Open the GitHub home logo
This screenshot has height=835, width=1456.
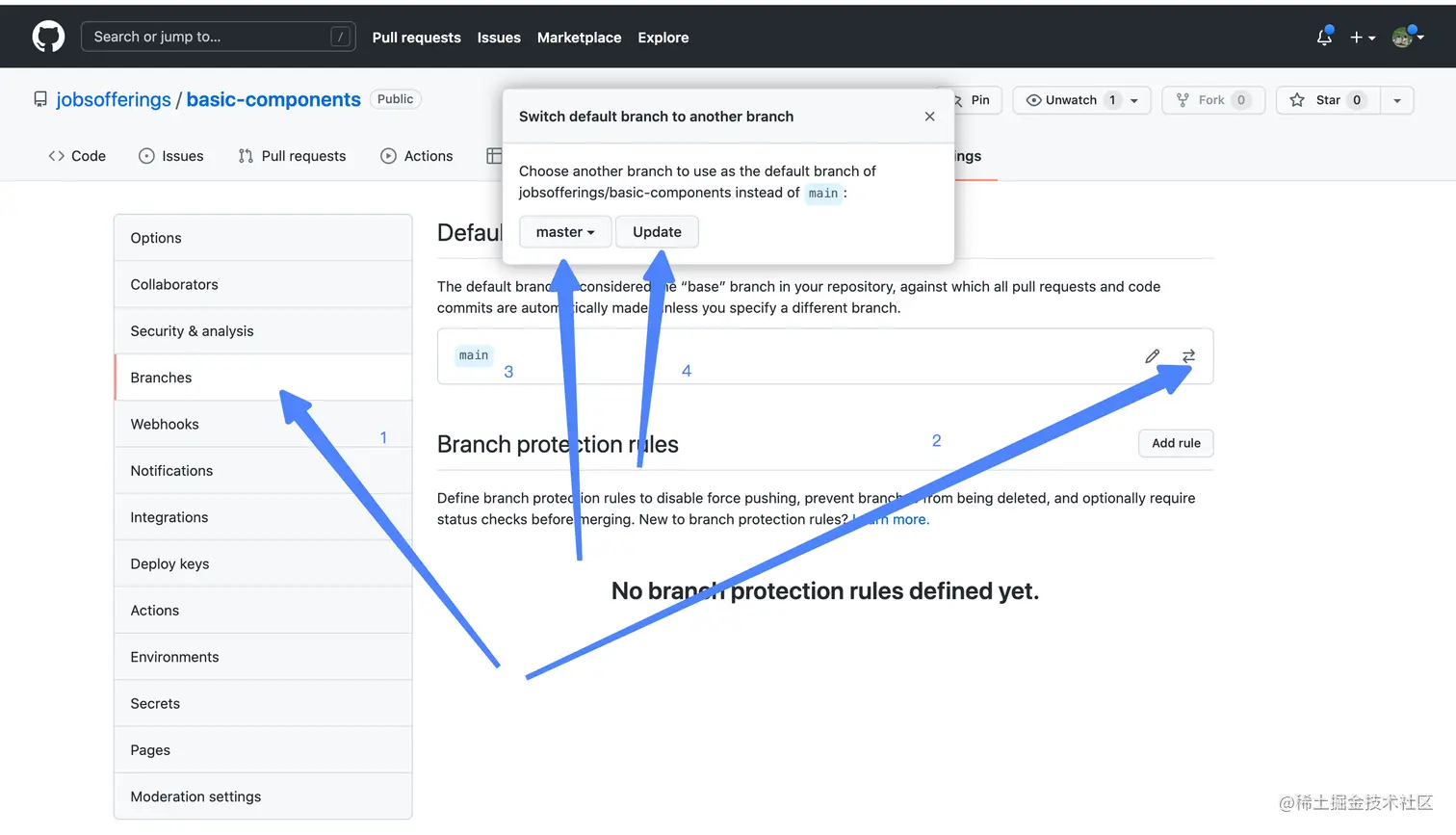pyautogui.click(x=48, y=37)
